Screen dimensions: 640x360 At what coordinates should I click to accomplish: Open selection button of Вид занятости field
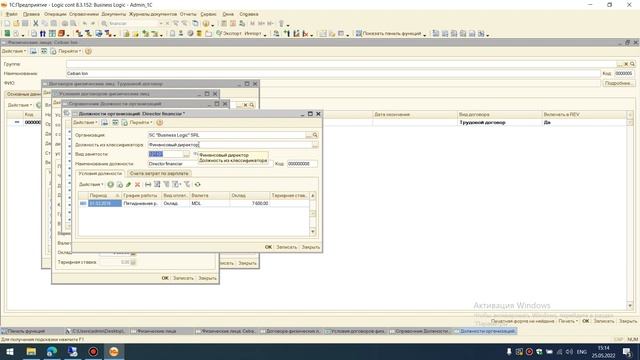point(186,154)
